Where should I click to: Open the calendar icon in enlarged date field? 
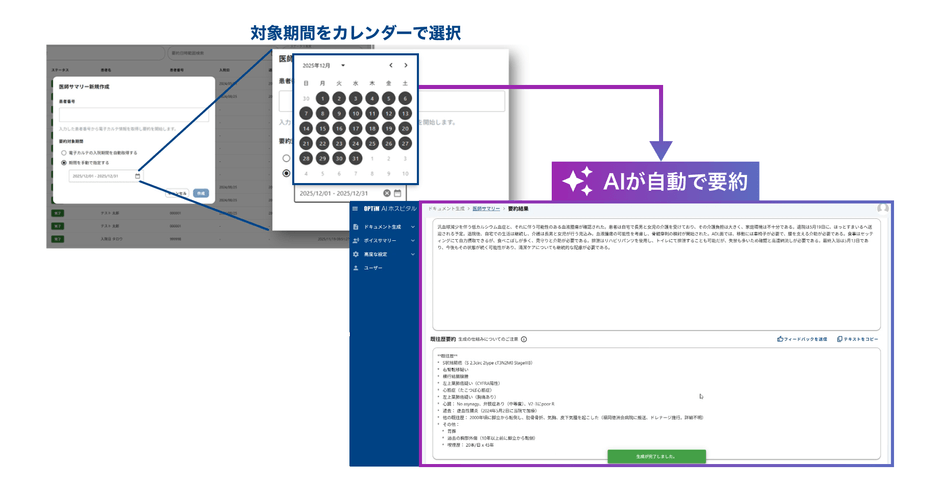tap(397, 193)
